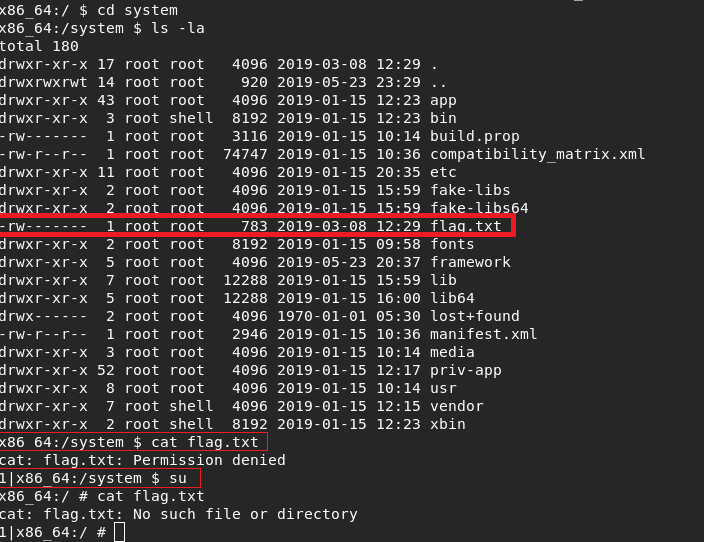This screenshot has width=704, height=542.
Task: Click the terminal cursor block at prompt
Action: pyautogui.click(x=119, y=532)
